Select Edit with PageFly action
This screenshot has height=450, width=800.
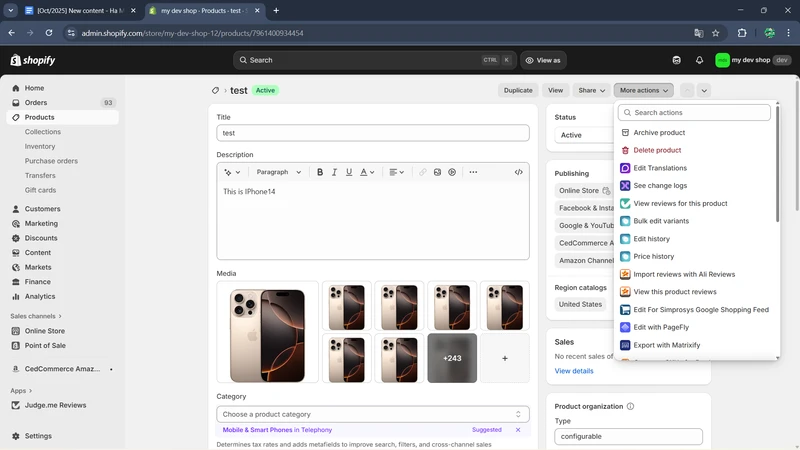(x=694, y=327)
